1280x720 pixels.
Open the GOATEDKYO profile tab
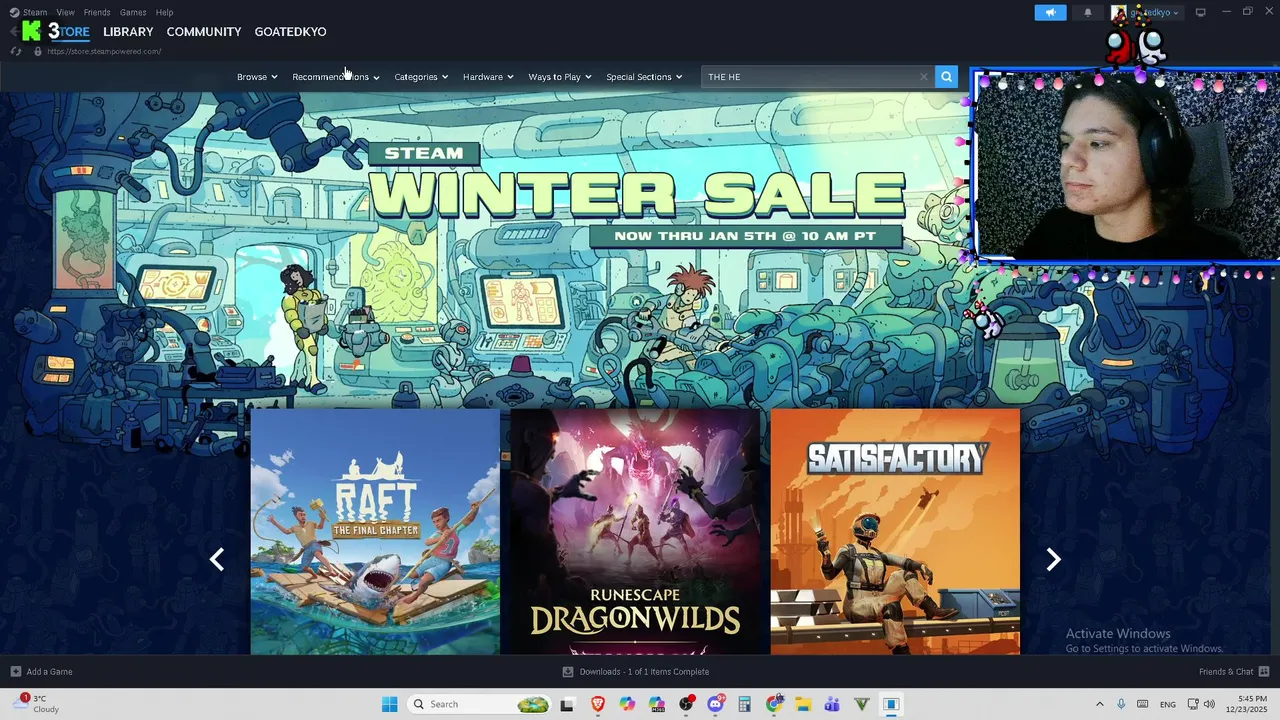290,32
